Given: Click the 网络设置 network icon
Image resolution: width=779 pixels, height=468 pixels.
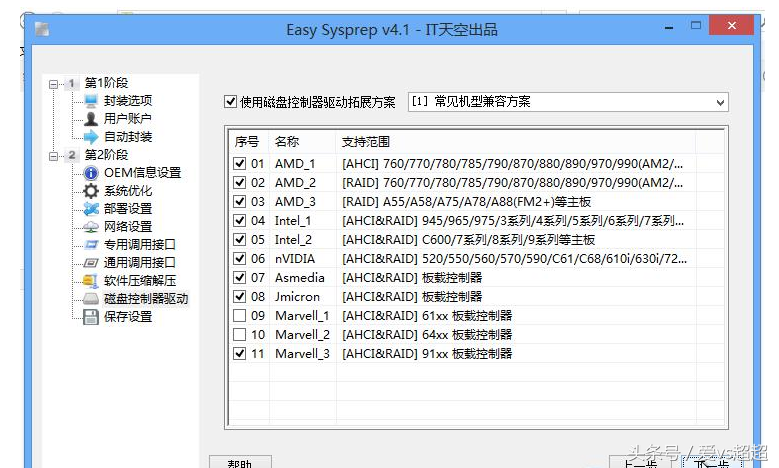Looking at the screenshot, I should (x=91, y=227).
